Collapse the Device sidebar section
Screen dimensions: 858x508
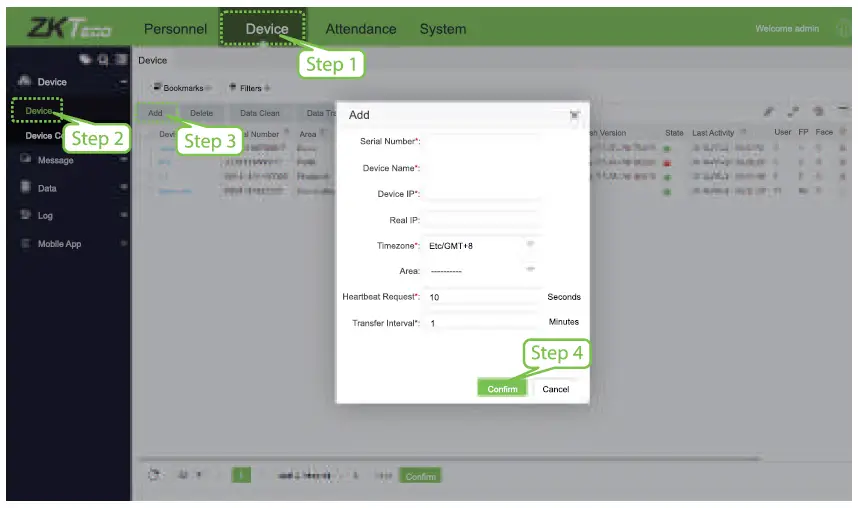[x=124, y=82]
